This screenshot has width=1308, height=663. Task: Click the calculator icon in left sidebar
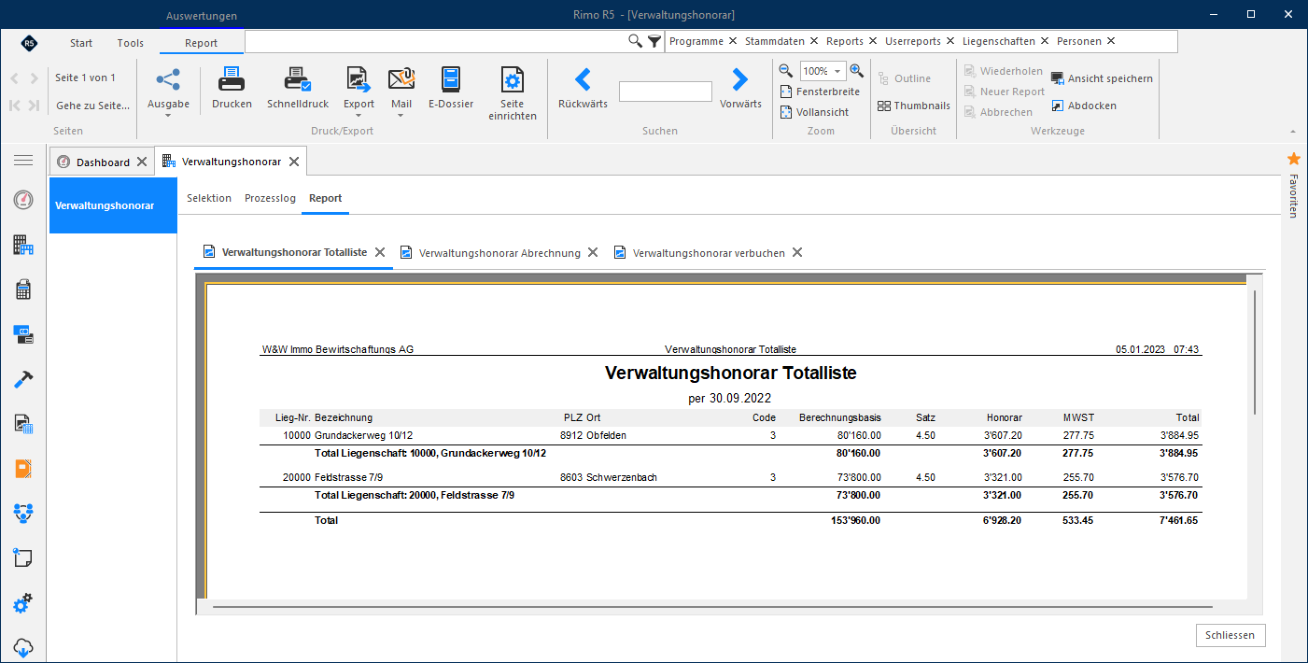pyautogui.click(x=23, y=290)
